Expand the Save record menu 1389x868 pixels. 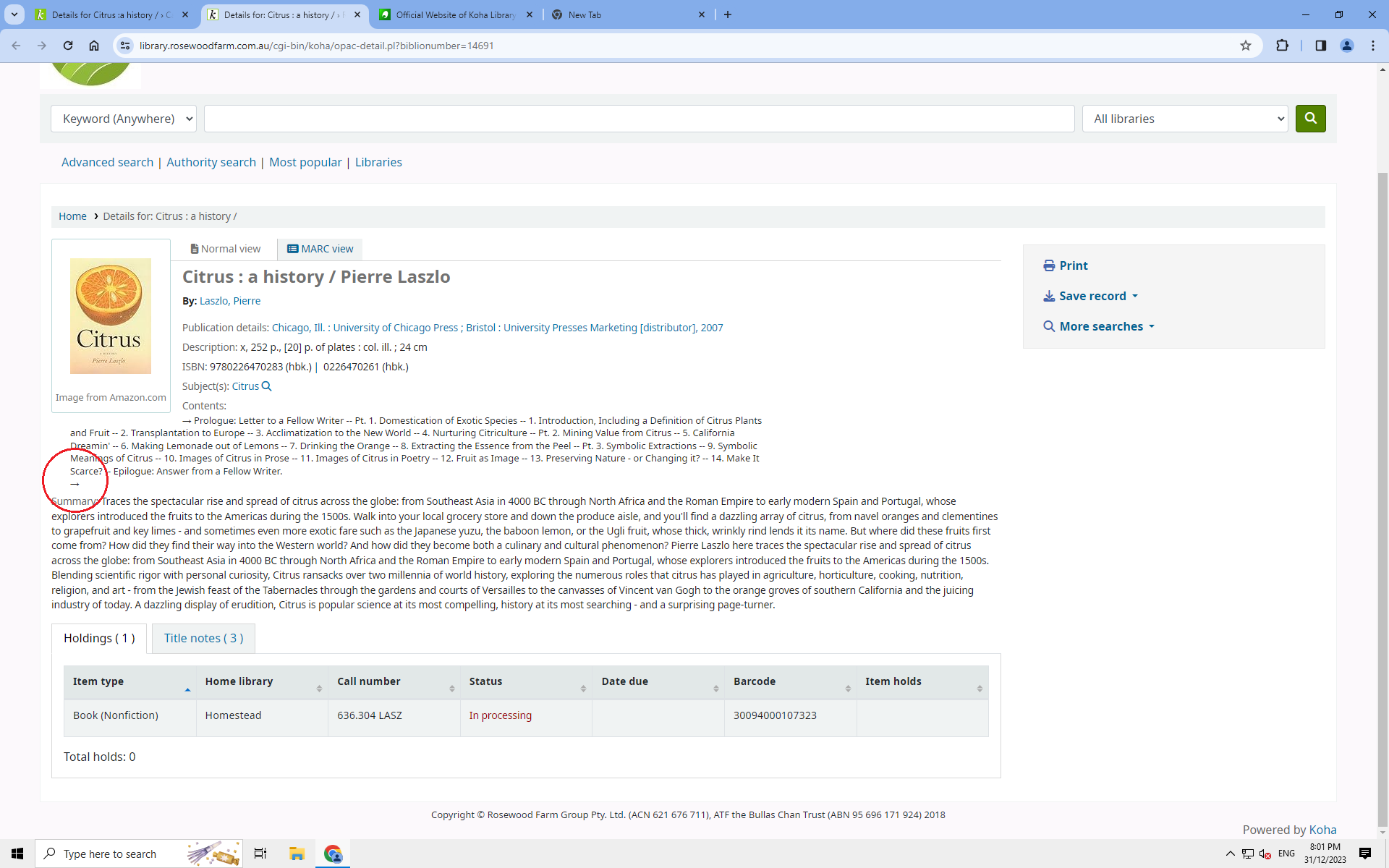1092,296
